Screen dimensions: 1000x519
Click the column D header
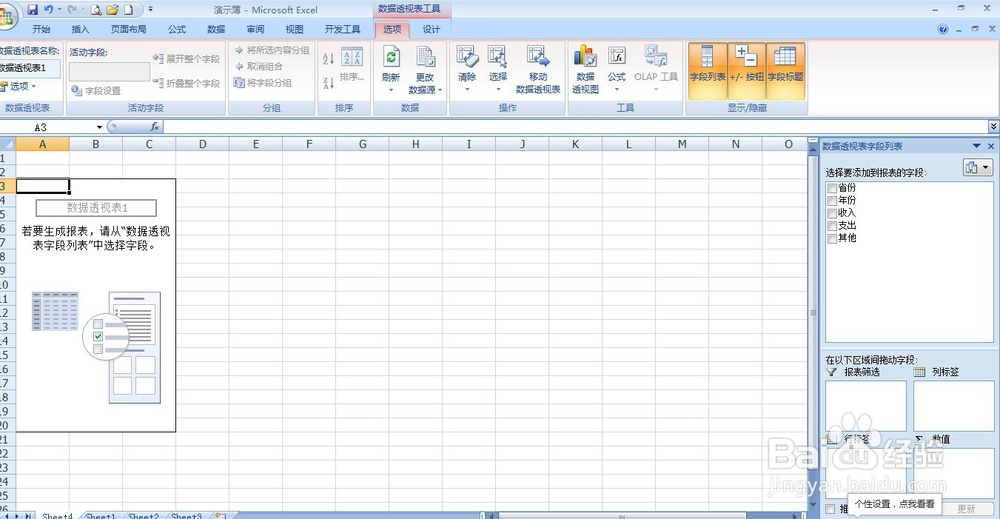coord(202,144)
